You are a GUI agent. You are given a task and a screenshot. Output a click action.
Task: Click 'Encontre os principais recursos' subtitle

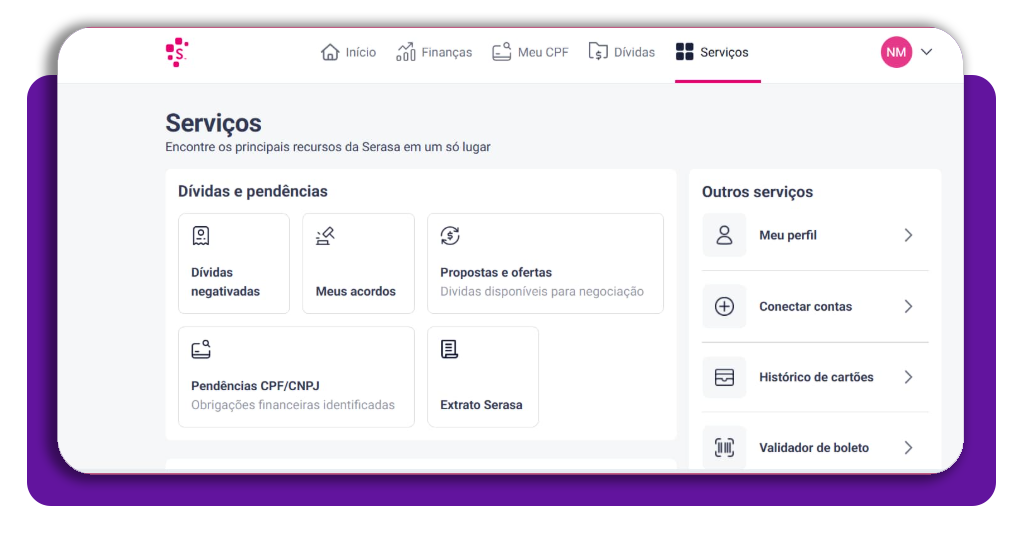(x=328, y=147)
